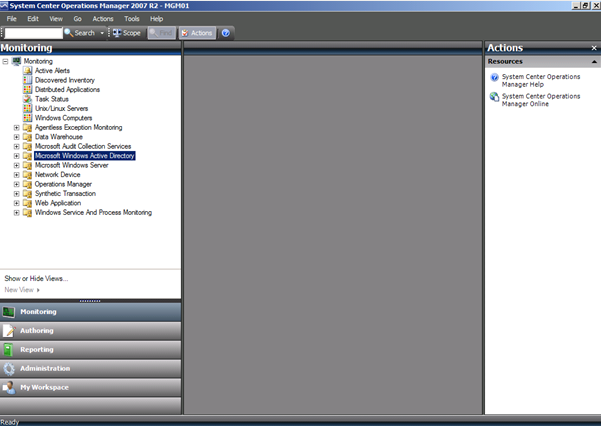Open System Center Operations Manager Help link
This screenshot has width=601, height=426.
tap(541, 81)
